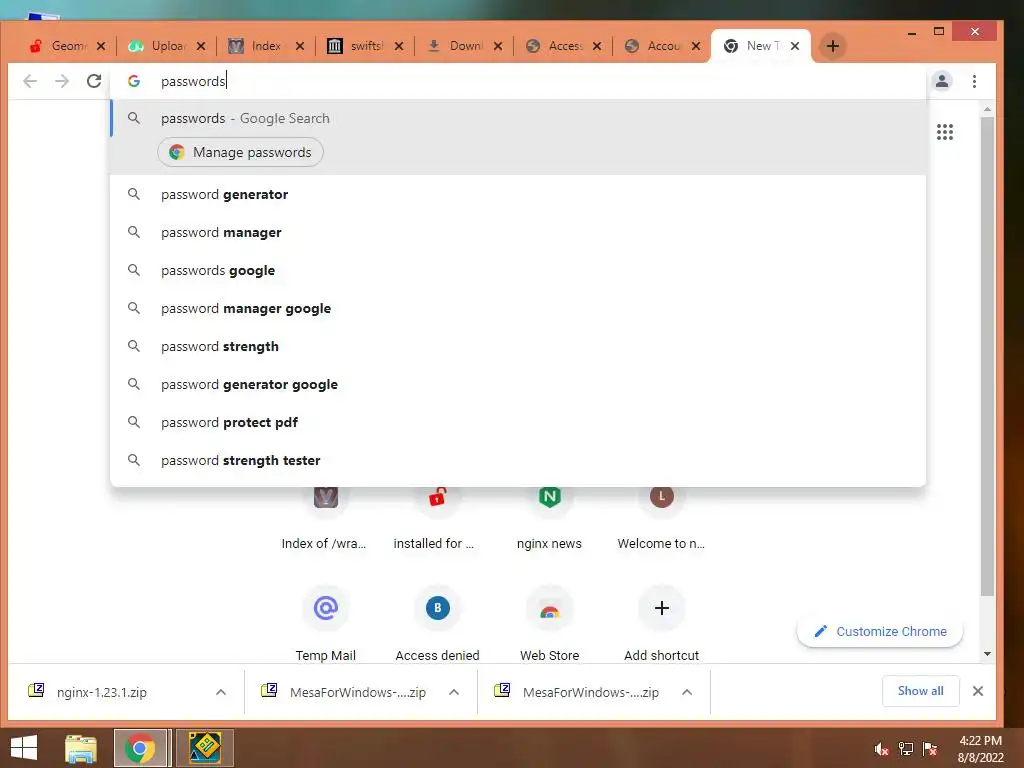The height and width of the screenshot is (768, 1024).
Task: Open the 'Index of /wra...' shortcut
Action: [325, 519]
